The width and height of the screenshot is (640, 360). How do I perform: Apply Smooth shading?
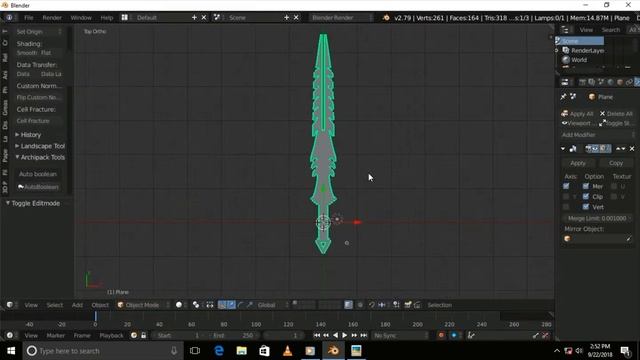(27, 53)
